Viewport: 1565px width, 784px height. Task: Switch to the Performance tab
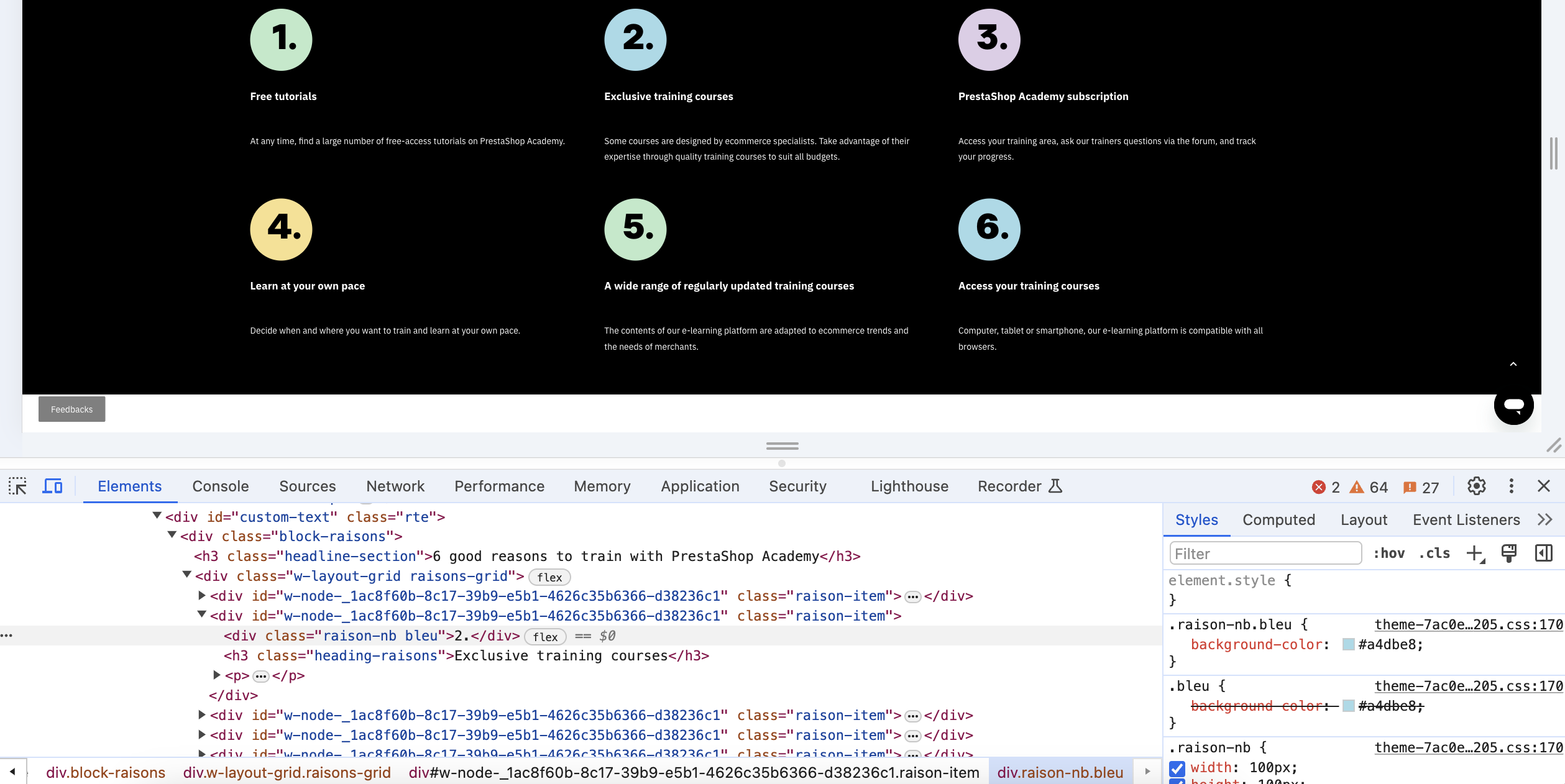coord(499,486)
